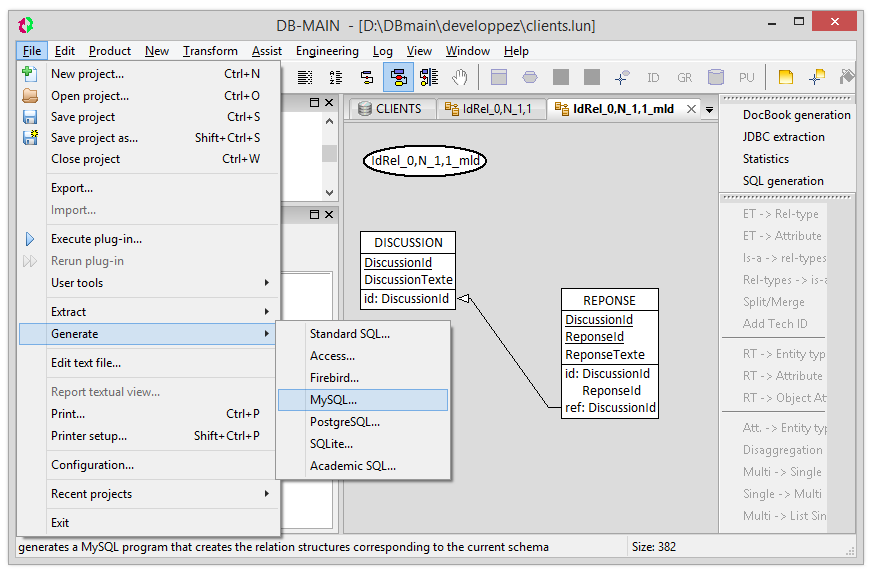Select Academic SQL... generation option
This screenshot has width=875, height=578.
pos(363,466)
